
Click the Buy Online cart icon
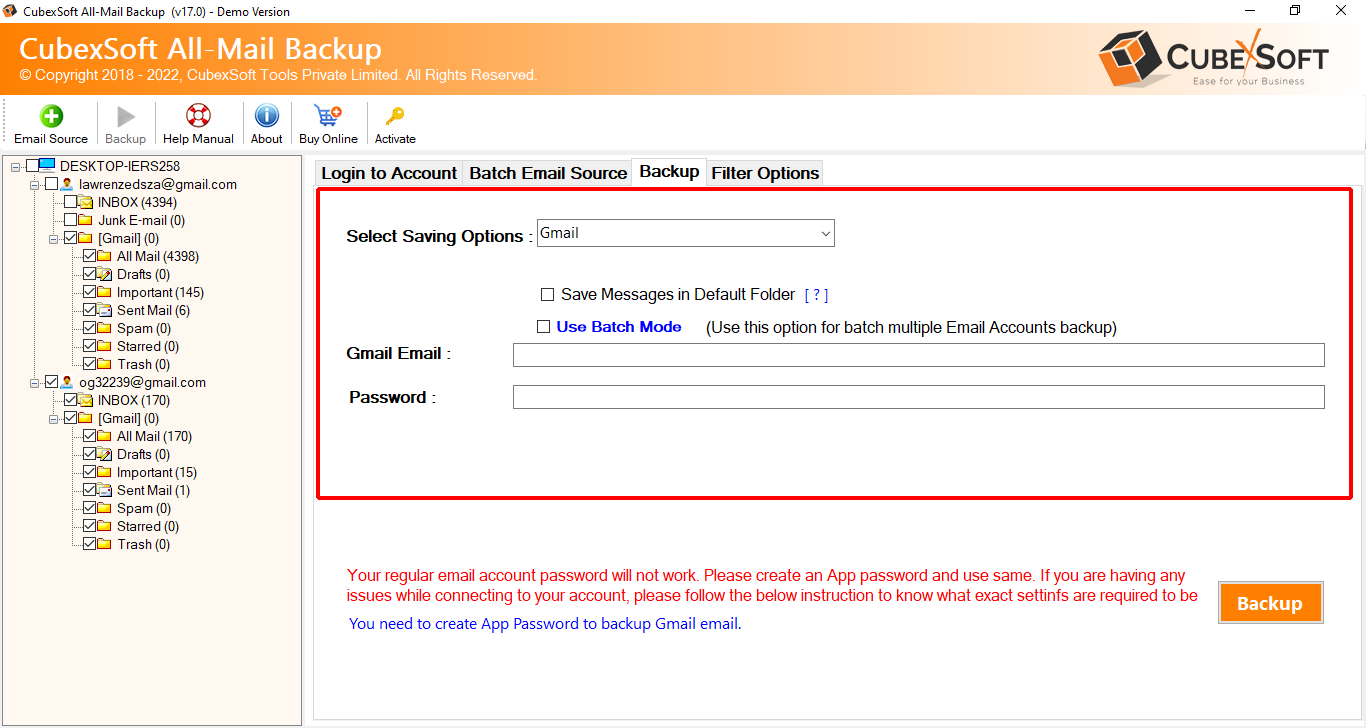coord(328,116)
